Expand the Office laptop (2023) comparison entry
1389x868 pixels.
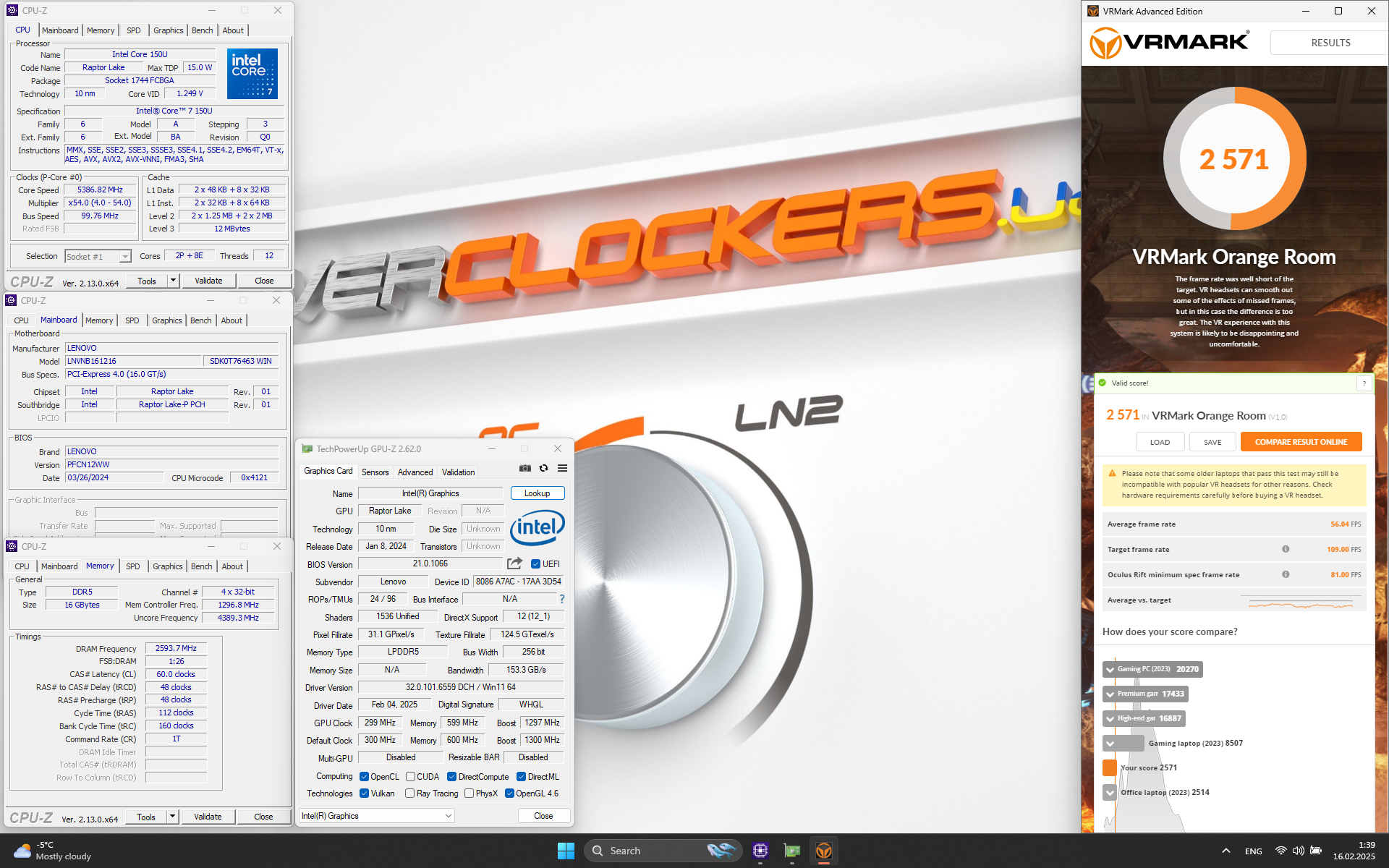point(1110,792)
